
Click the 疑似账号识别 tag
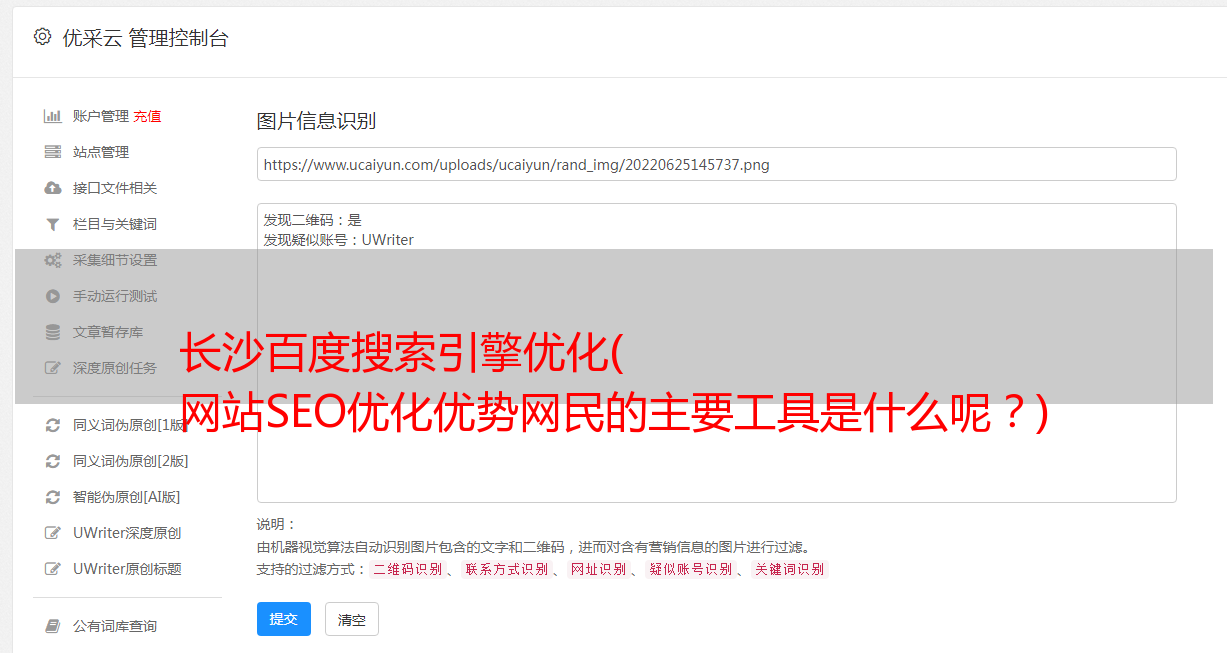point(691,569)
